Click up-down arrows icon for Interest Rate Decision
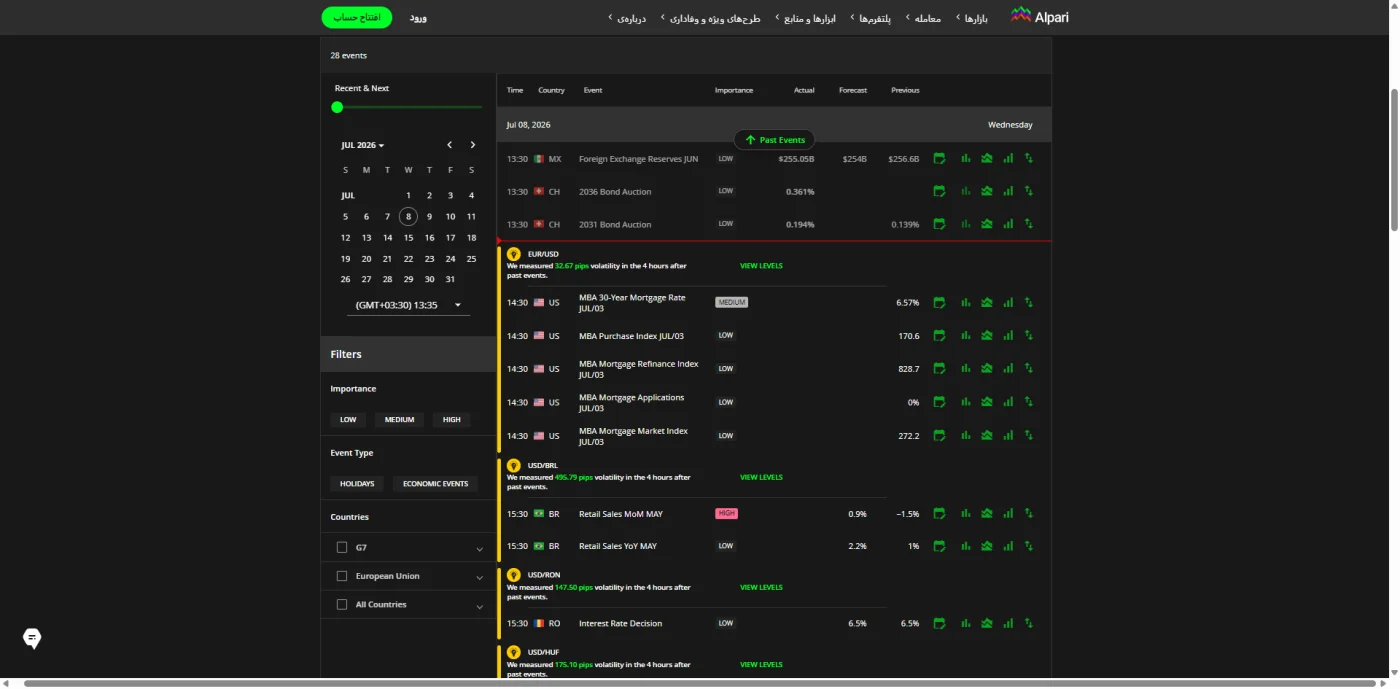 [x=1029, y=623]
